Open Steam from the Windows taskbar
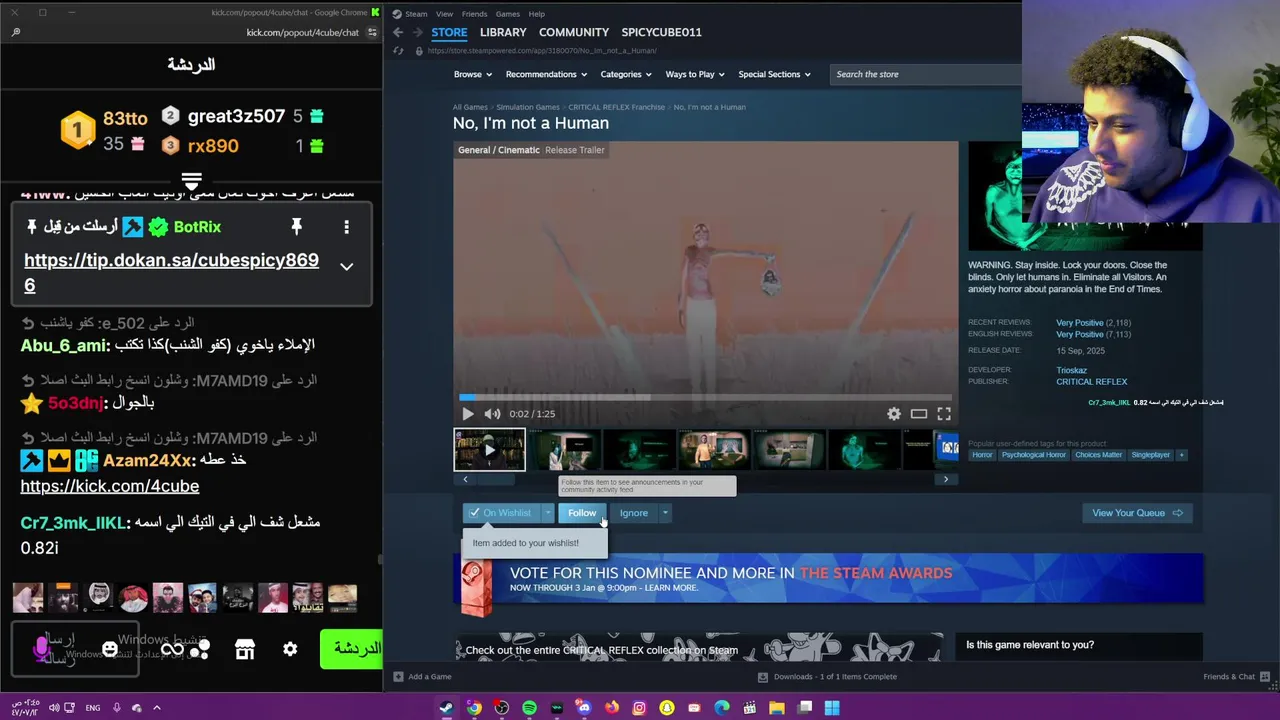The image size is (1280, 720). (x=446, y=708)
